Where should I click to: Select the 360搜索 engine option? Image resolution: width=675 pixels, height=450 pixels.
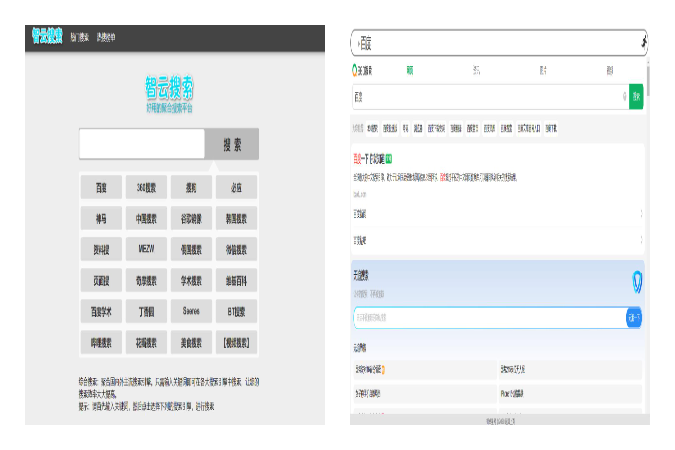point(146,187)
